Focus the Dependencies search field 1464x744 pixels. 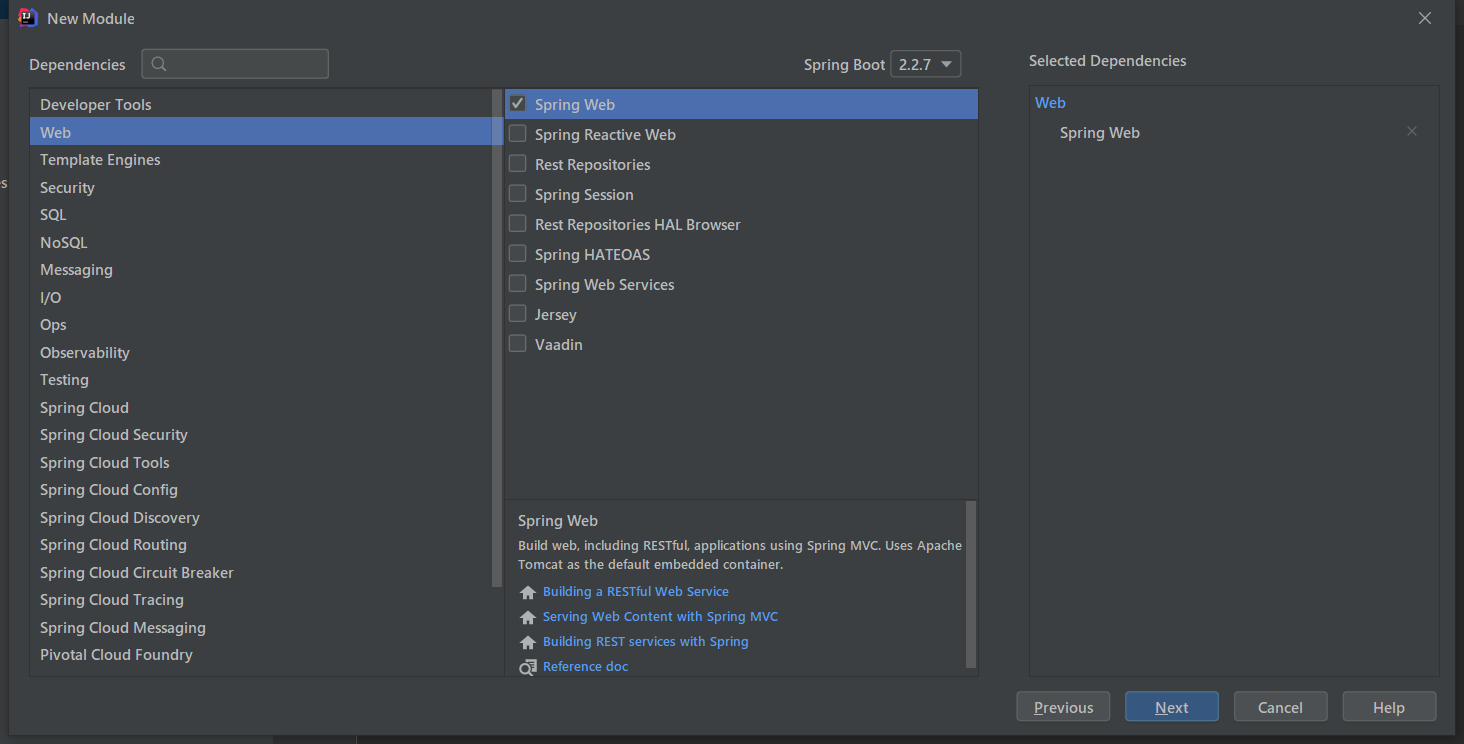point(235,64)
